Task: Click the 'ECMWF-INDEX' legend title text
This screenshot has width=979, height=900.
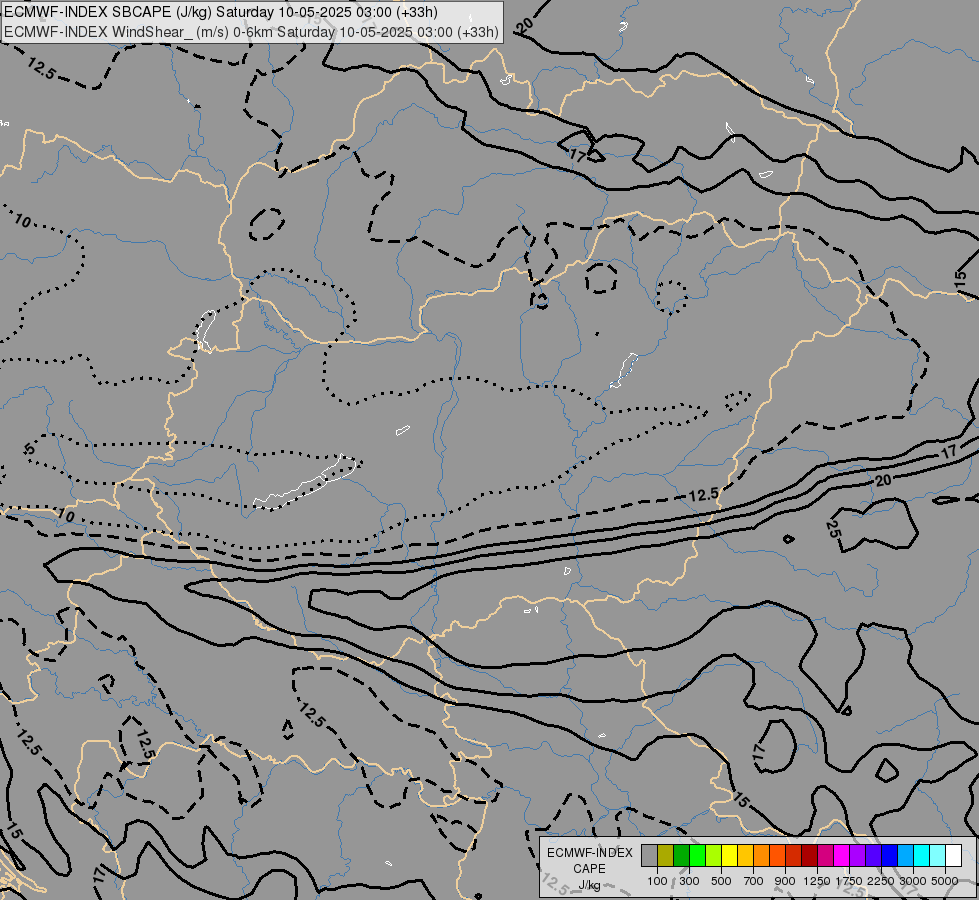Action: point(590,853)
